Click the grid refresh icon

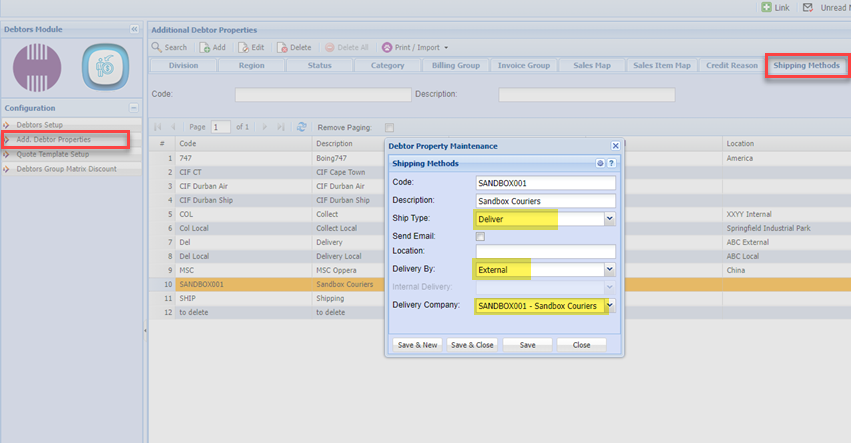[x=301, y=127]
